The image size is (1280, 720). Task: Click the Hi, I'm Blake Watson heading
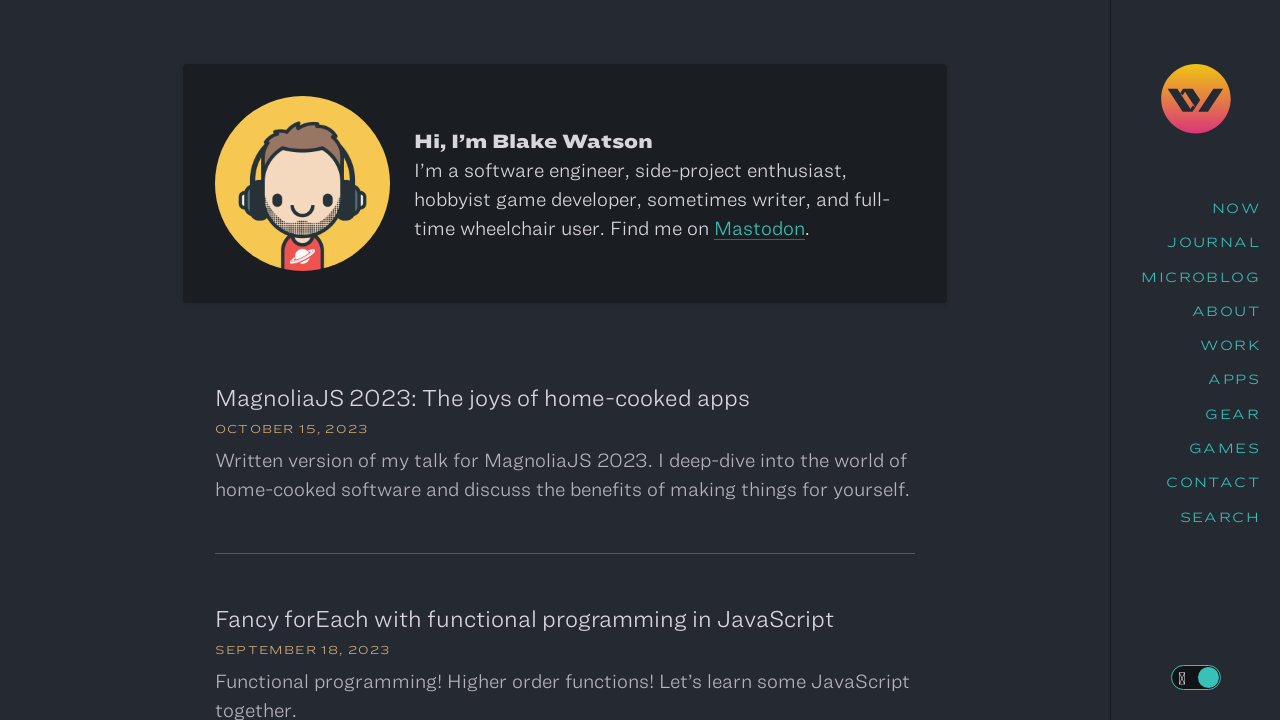(533, 141)
